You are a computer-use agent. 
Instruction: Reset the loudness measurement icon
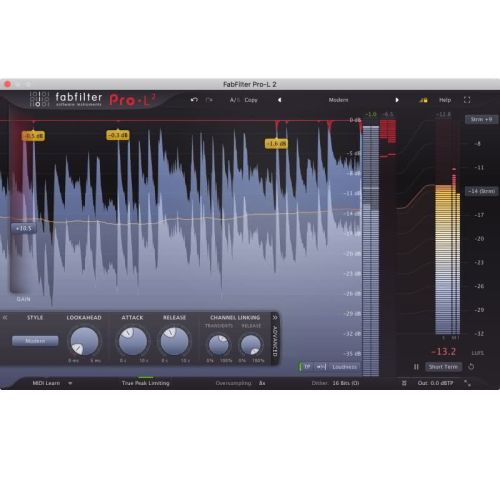pos(471,367)
